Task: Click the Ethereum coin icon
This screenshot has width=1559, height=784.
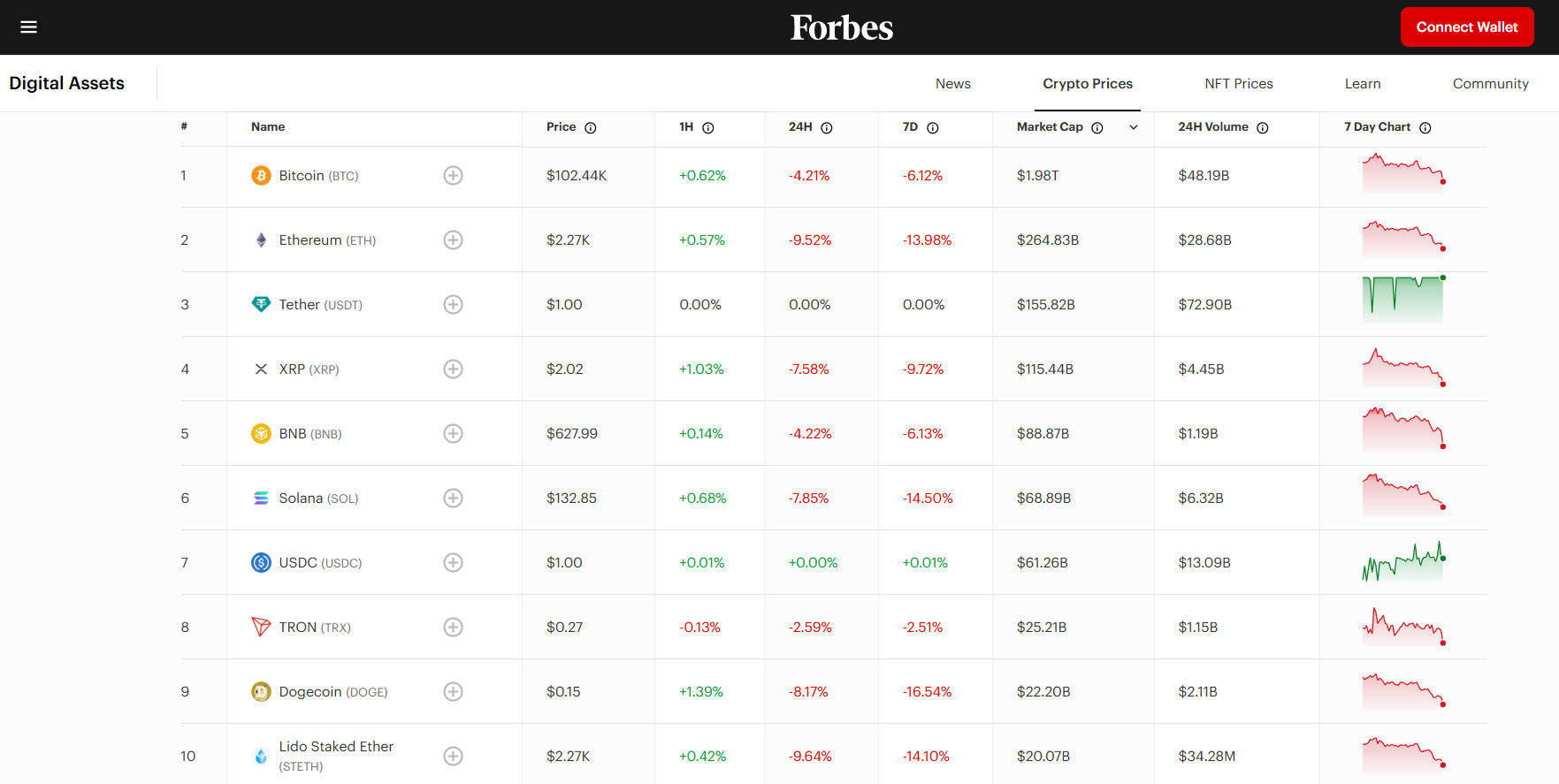Action: [x=261, y=240]
